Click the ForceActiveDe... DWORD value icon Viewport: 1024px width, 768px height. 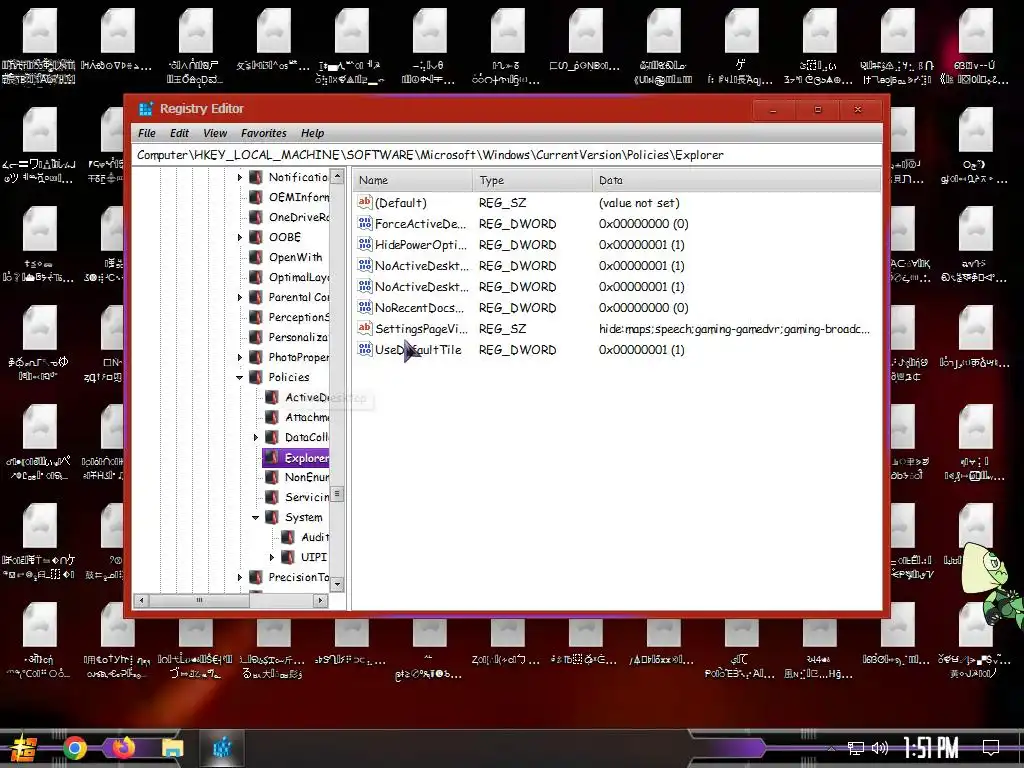tap(364, 223)
